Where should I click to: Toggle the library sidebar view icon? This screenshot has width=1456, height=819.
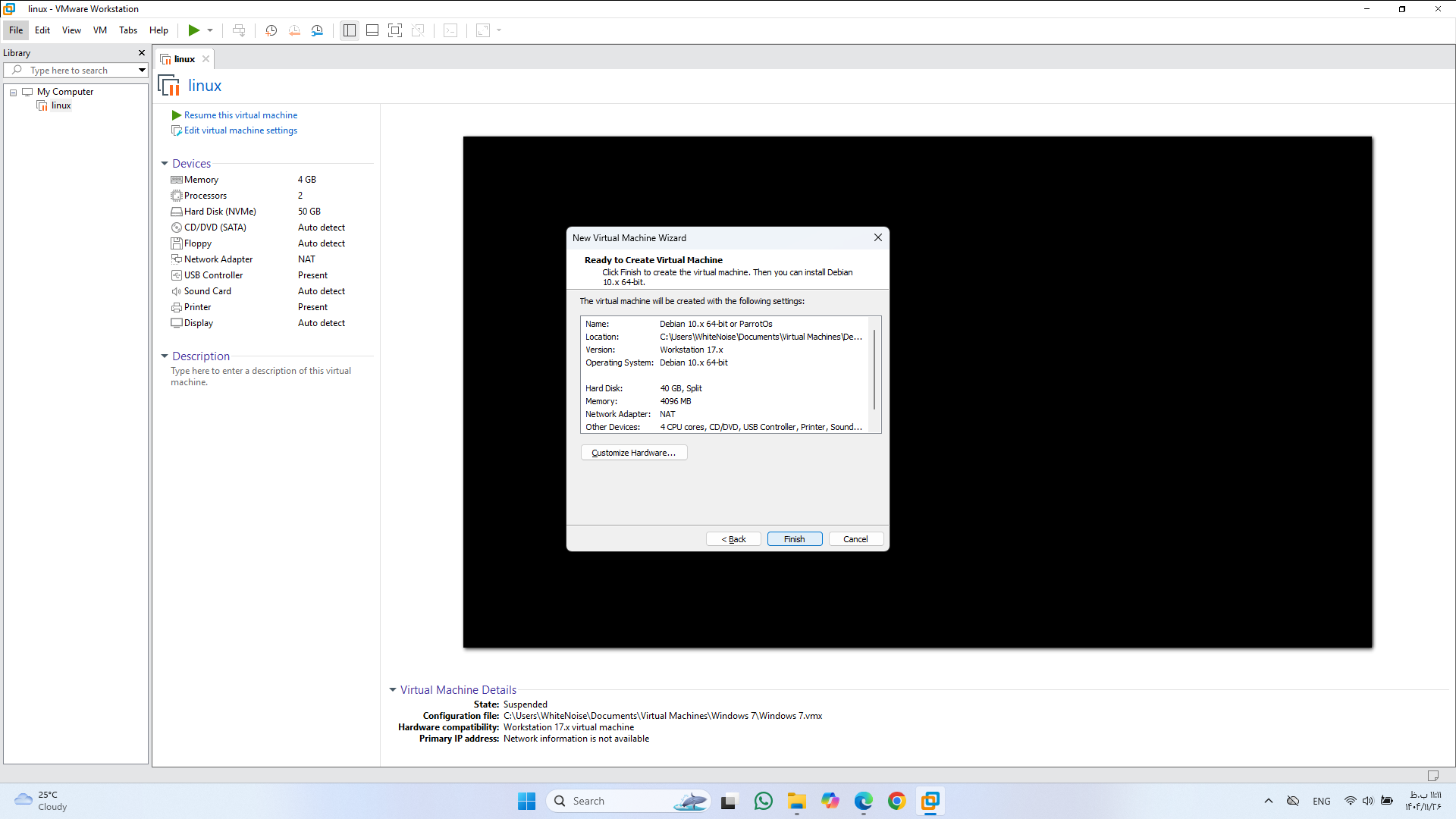coord(349,30)
